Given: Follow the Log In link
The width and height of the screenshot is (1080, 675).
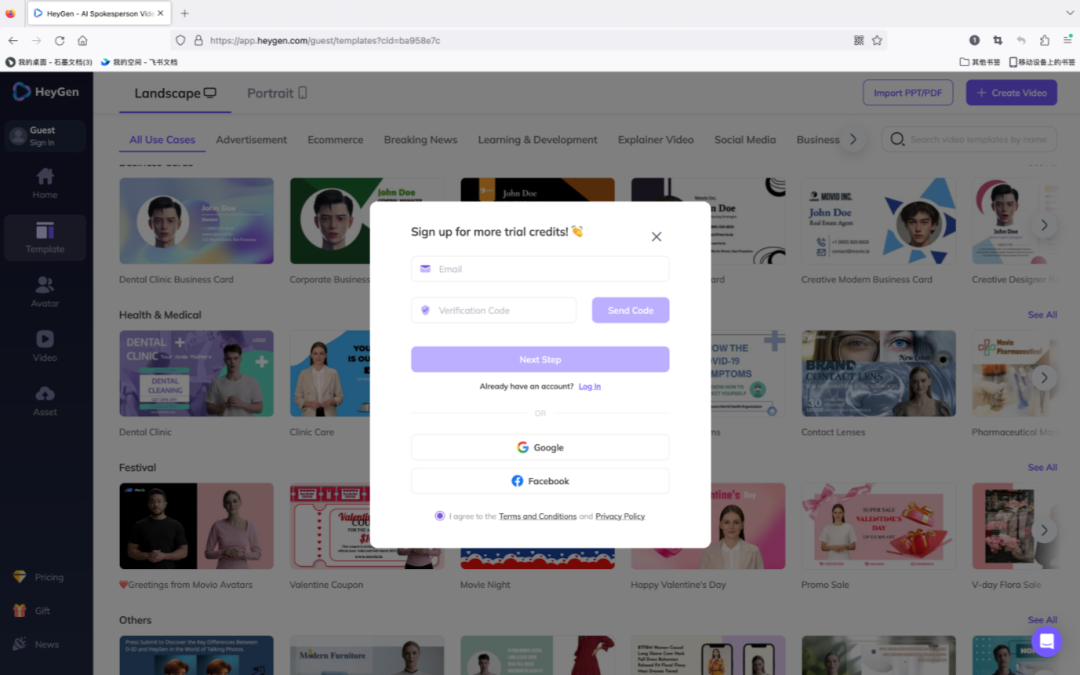Looking at the screenshot, I should point(590,386).
